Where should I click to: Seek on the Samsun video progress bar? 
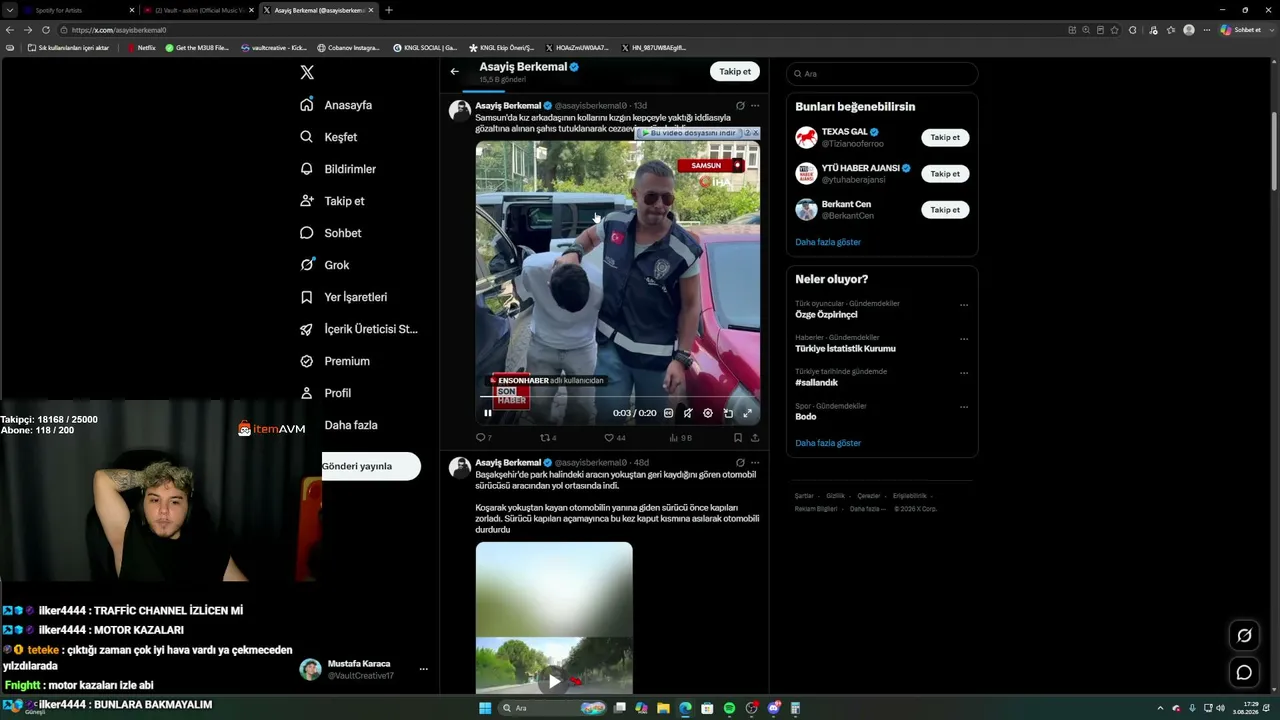point(618,397)
